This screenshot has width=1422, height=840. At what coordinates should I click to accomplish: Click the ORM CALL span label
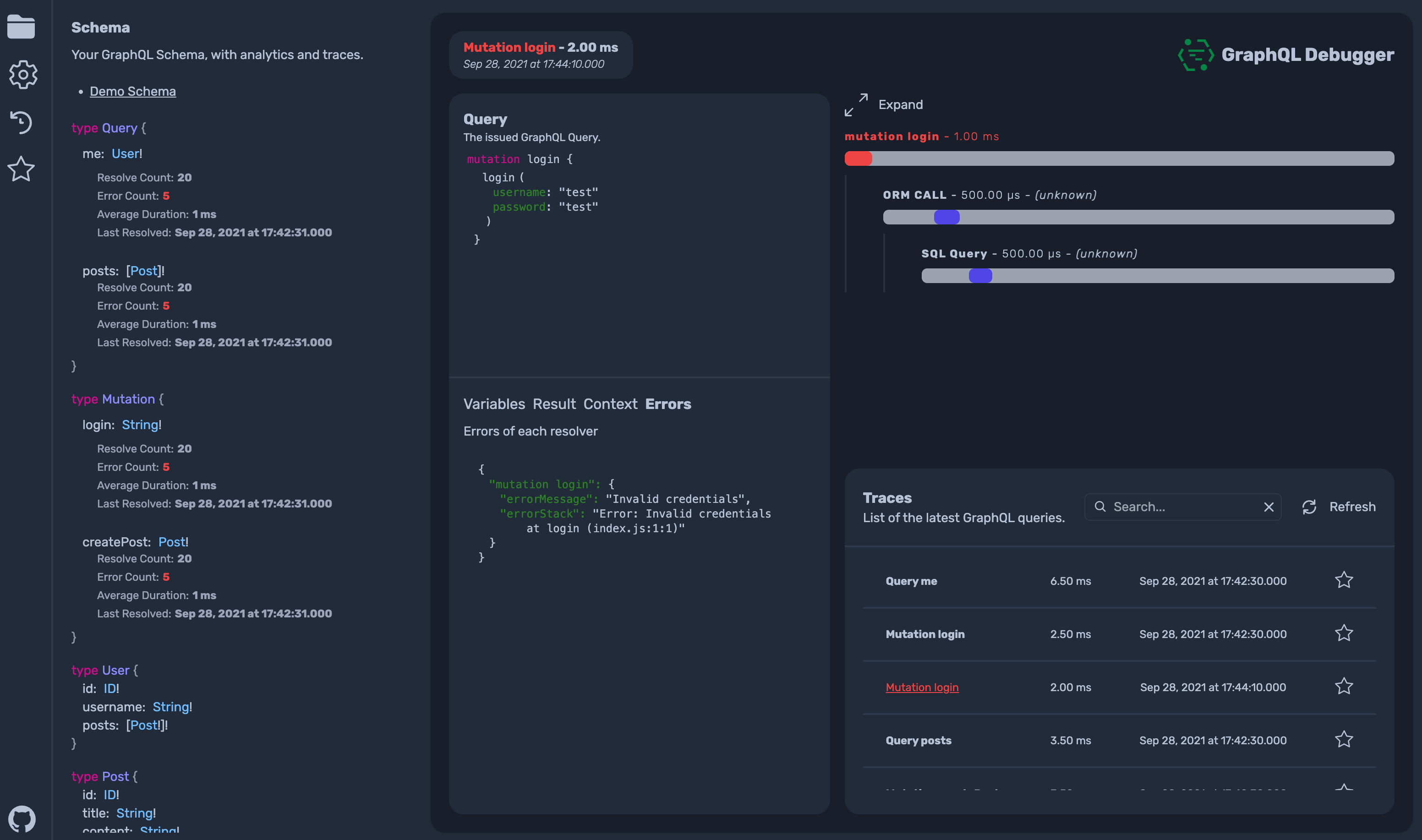(914, 195)
